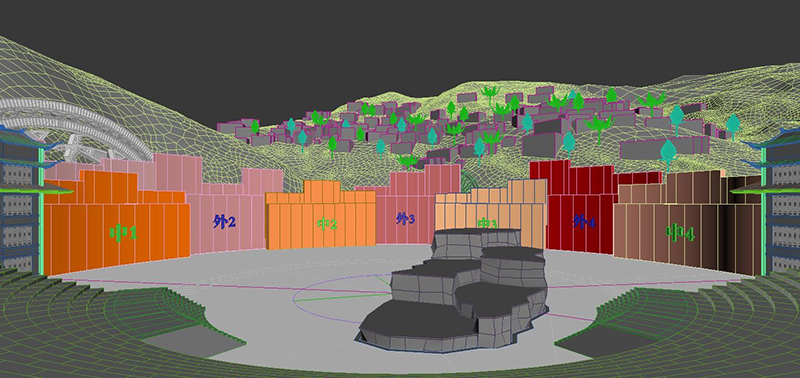
Task: Select the green palm tree above 外3
Action: pos(407,162)
